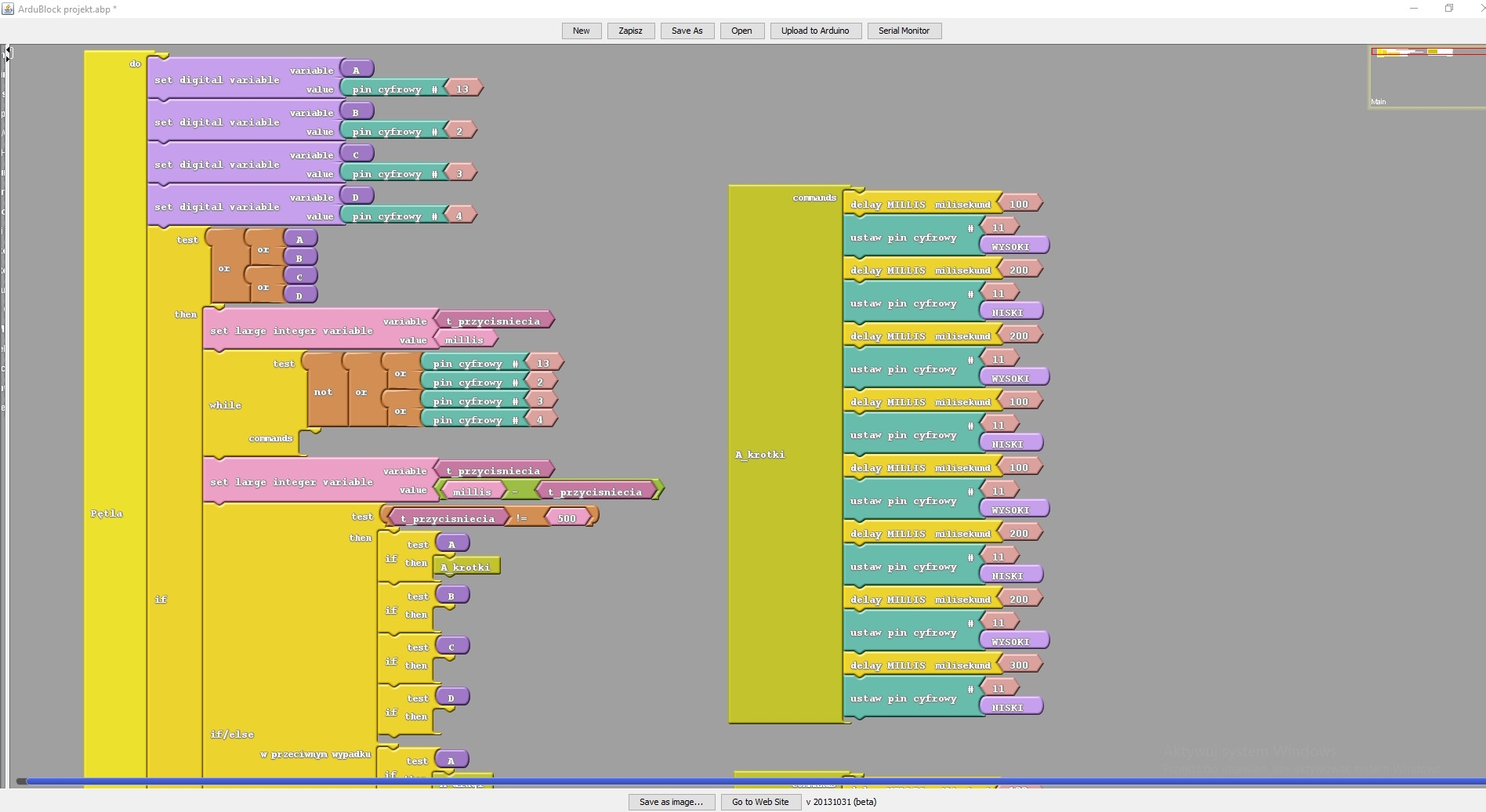
Task: Click the while block label
Action: [225, 405]
